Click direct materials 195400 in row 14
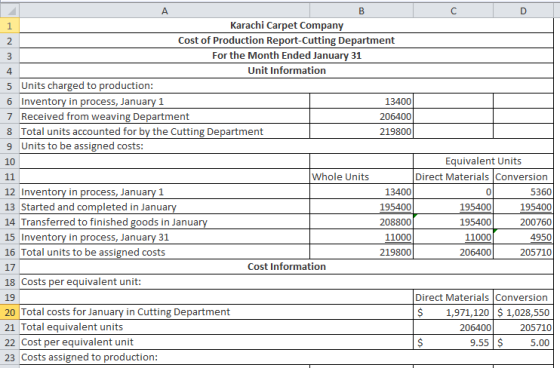The height and width of the screenshot is (368, 560). 453,222
